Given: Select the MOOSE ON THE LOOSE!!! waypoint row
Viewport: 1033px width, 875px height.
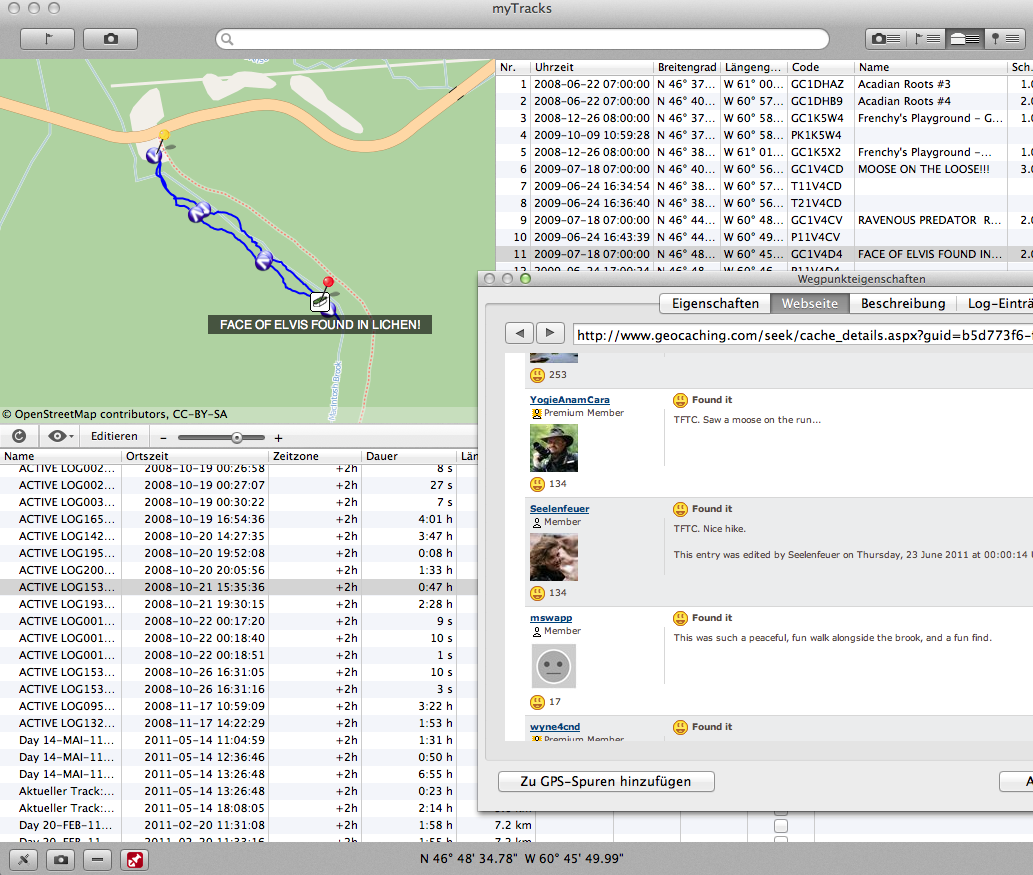Looking at the screenshot, I should pos(764,169).
